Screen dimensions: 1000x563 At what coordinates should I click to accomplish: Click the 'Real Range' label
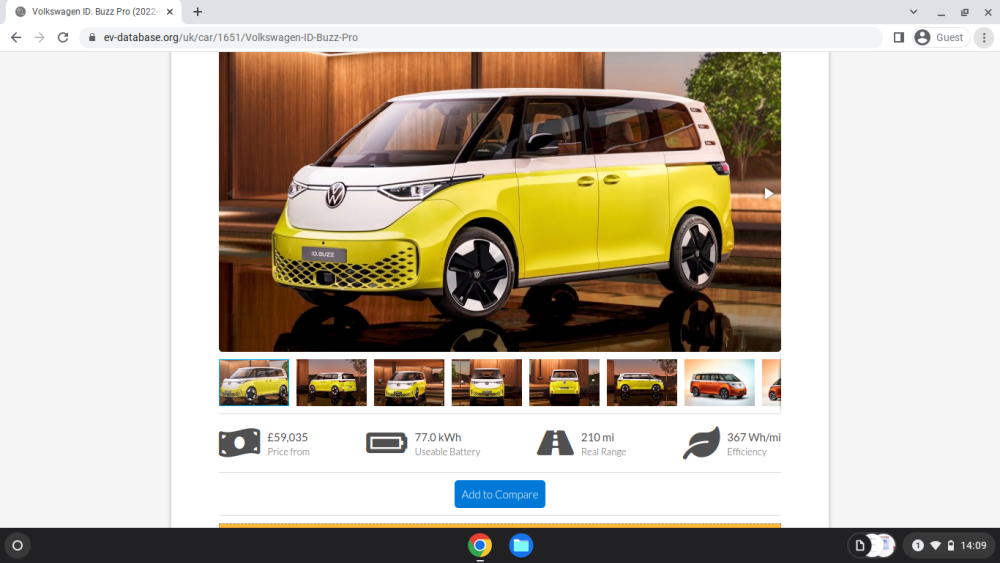pos(603,452)
